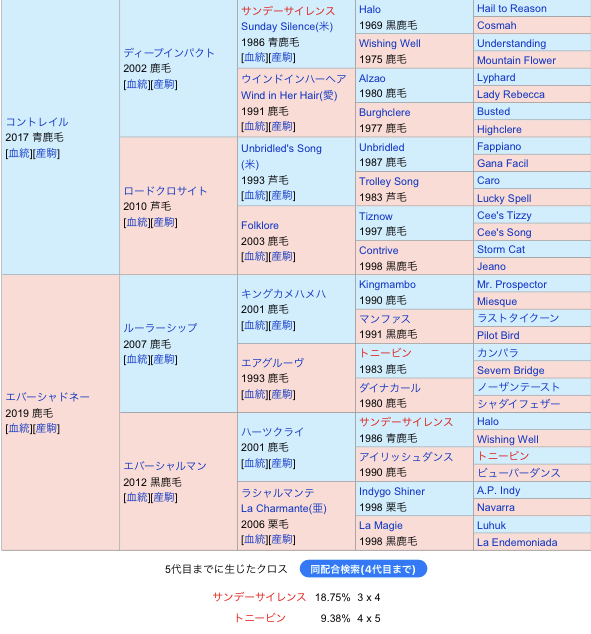Open the La Endemoniada link
The width and height of the screenshot is (591, 634).
coord(517,542)
